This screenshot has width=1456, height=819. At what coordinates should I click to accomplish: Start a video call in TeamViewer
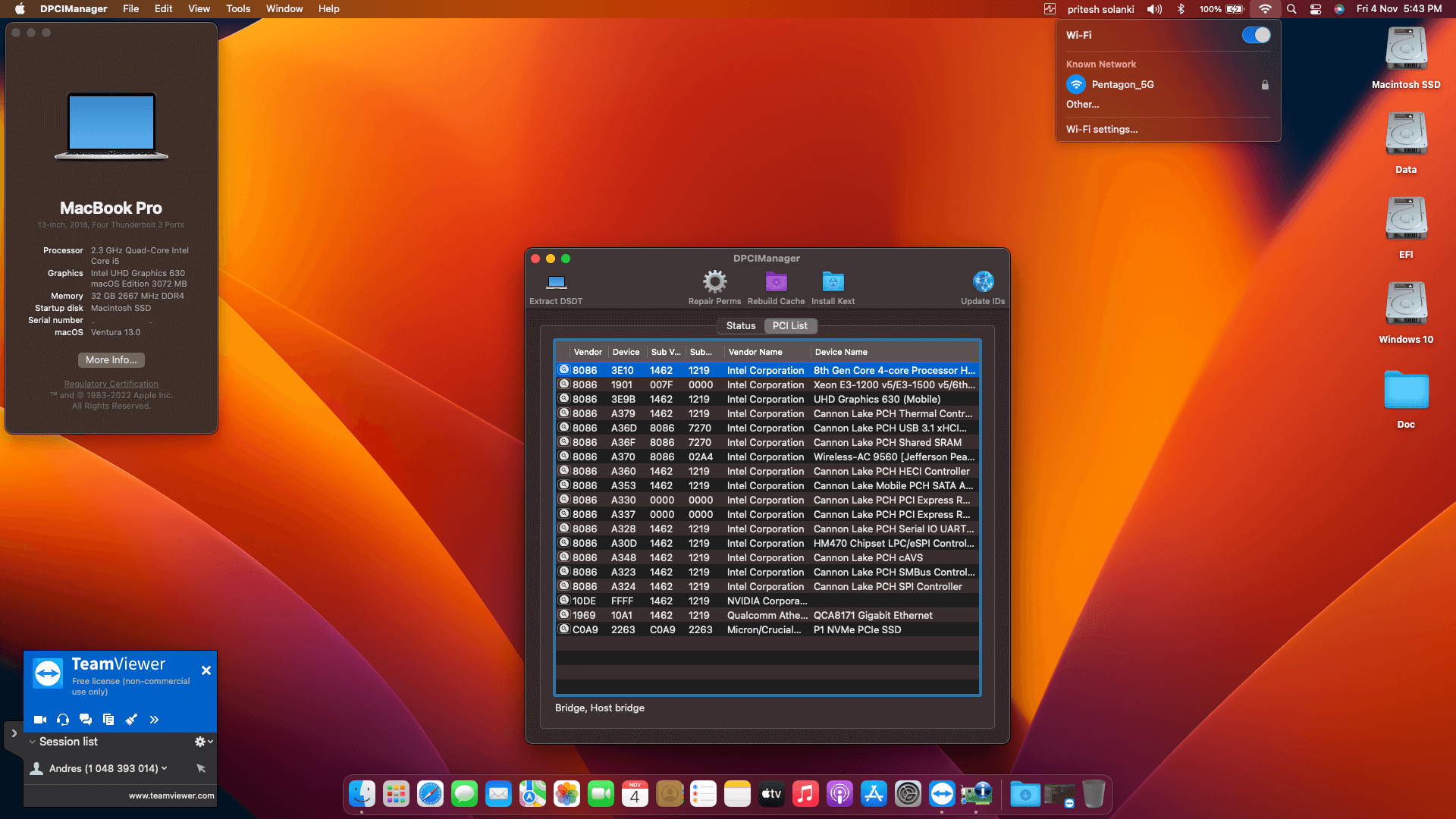coord(40,719)
